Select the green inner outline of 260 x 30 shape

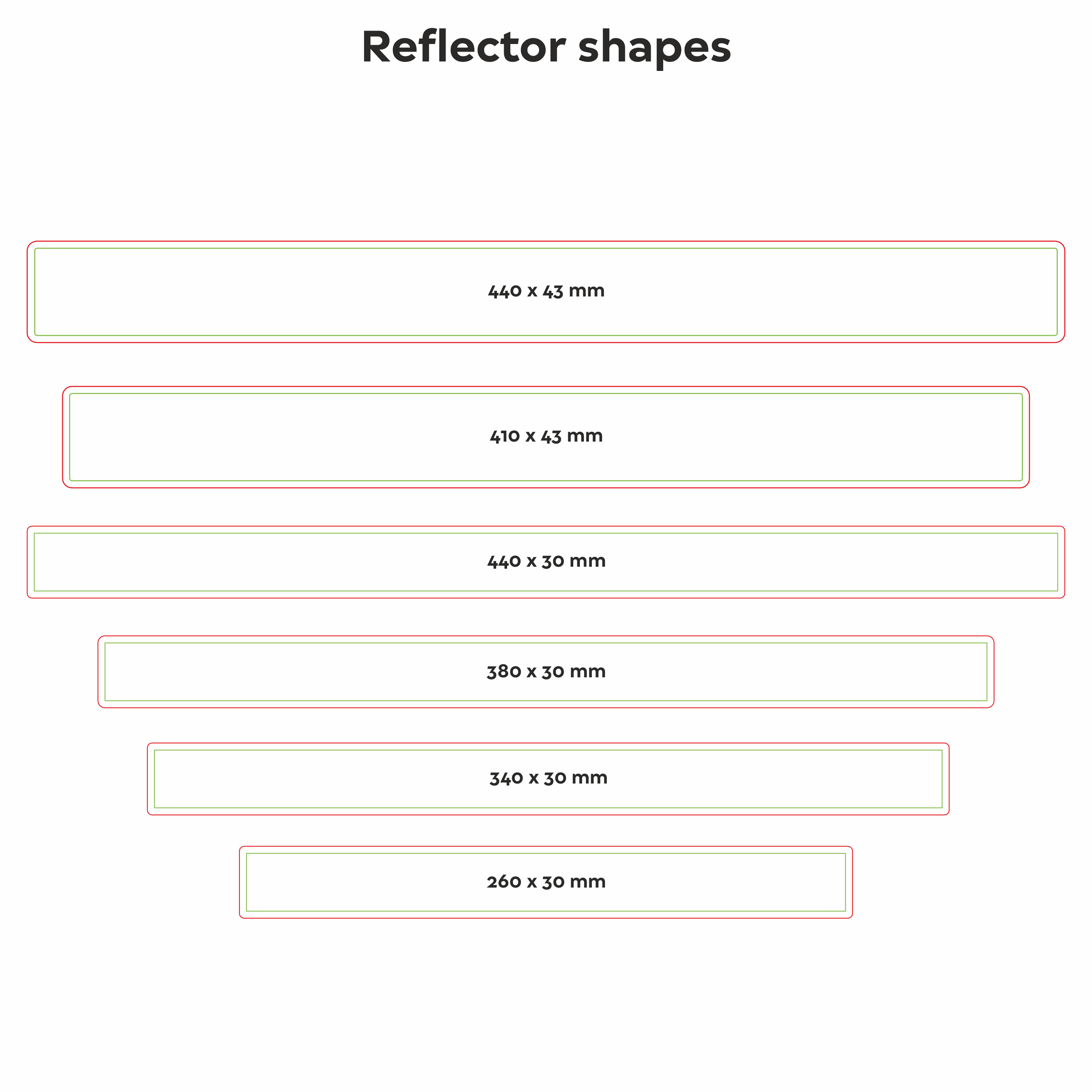click(x=546, y=853)
